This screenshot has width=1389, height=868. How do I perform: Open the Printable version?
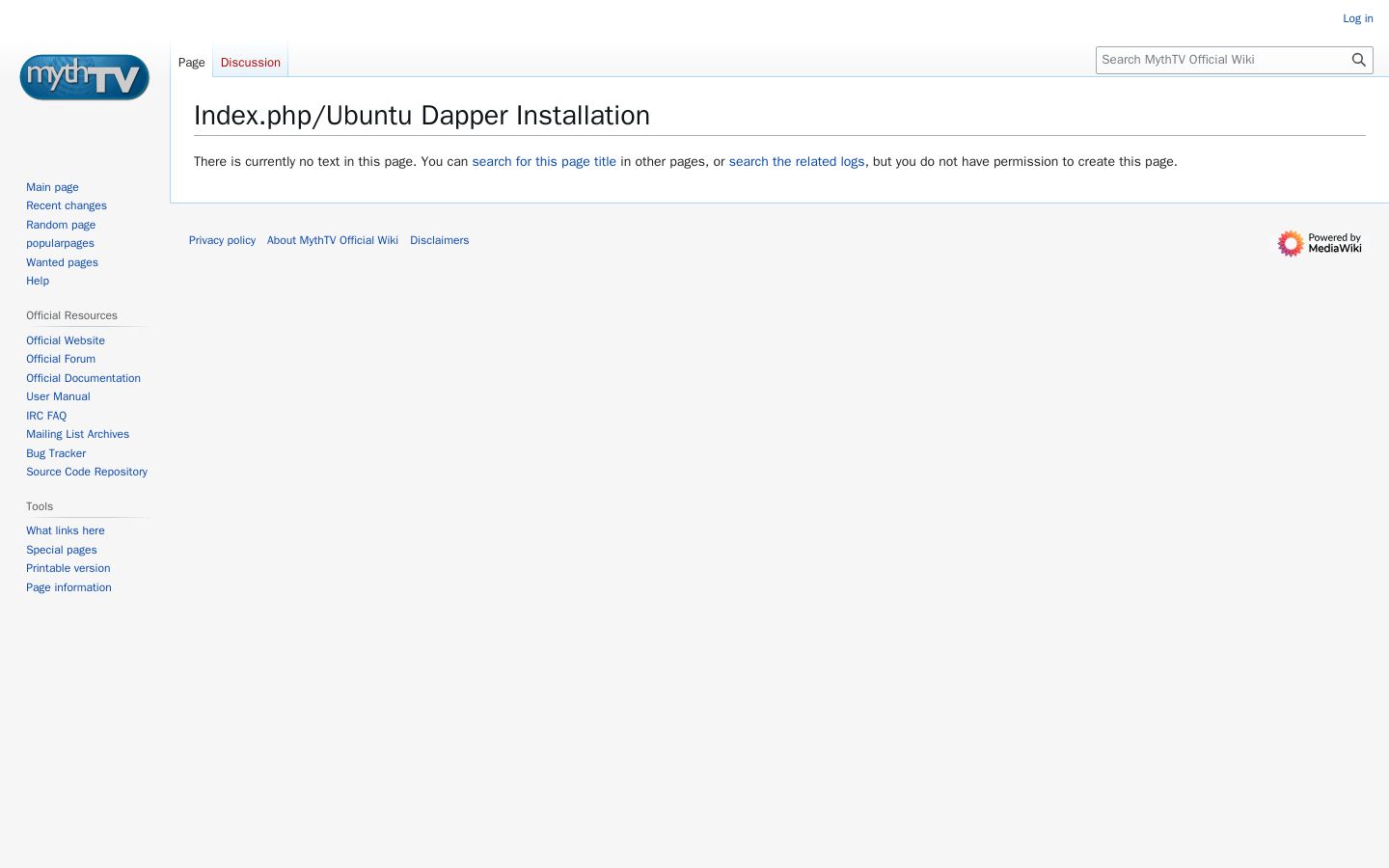(x=68, y=568)
